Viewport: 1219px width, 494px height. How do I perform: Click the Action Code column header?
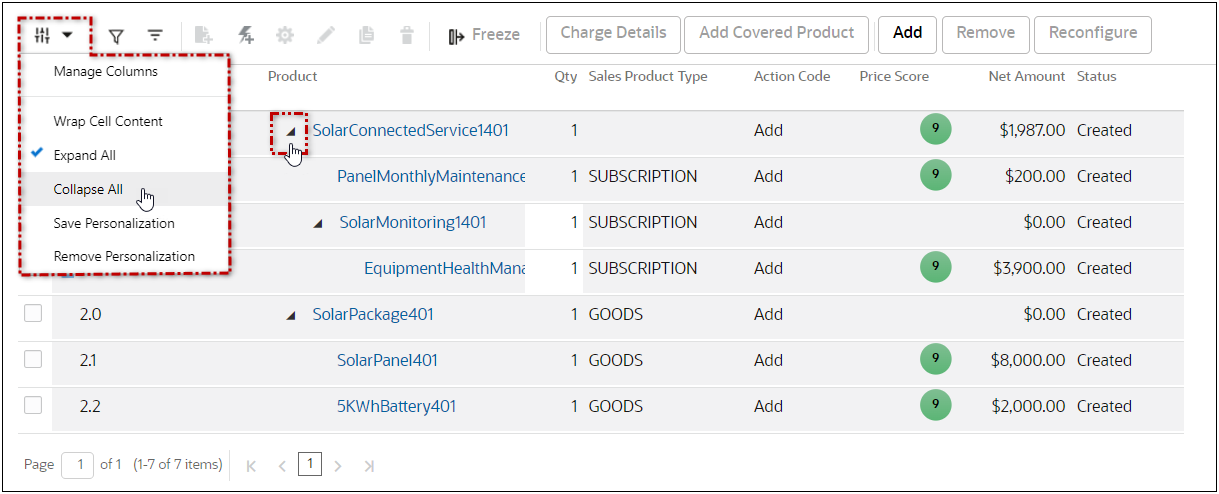point(792,76)
